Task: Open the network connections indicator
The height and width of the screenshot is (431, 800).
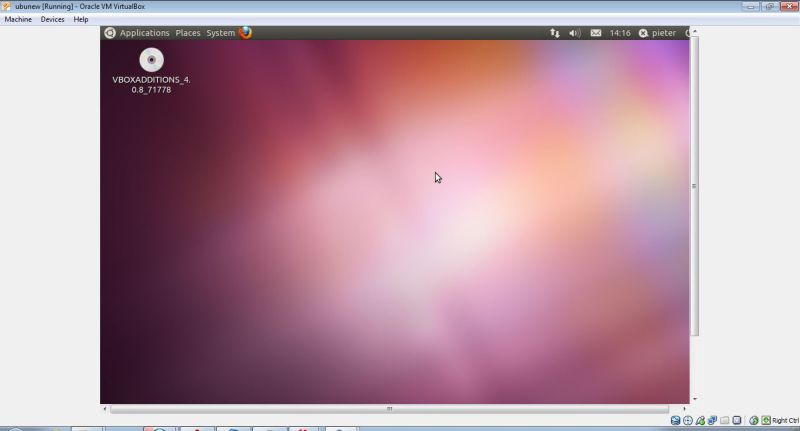Action: click(x=555, y=33)
